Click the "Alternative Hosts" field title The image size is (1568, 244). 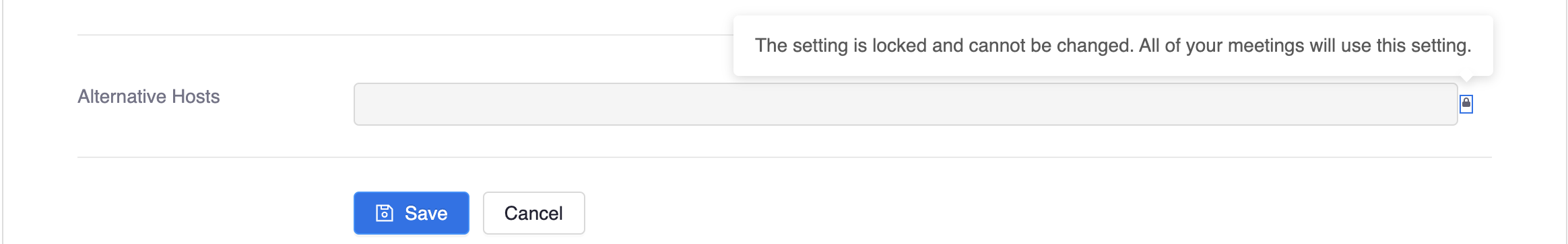pos(149,97)
